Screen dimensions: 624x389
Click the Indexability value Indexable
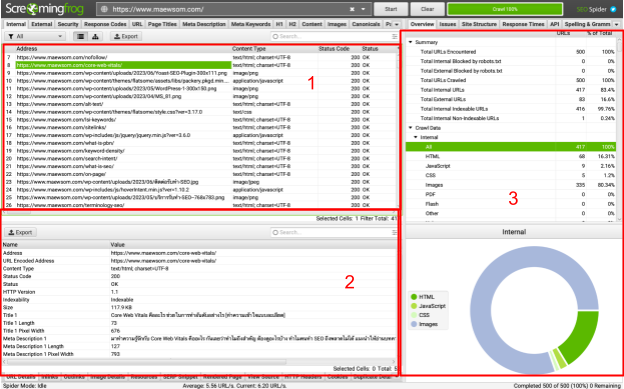pos(122,300)
